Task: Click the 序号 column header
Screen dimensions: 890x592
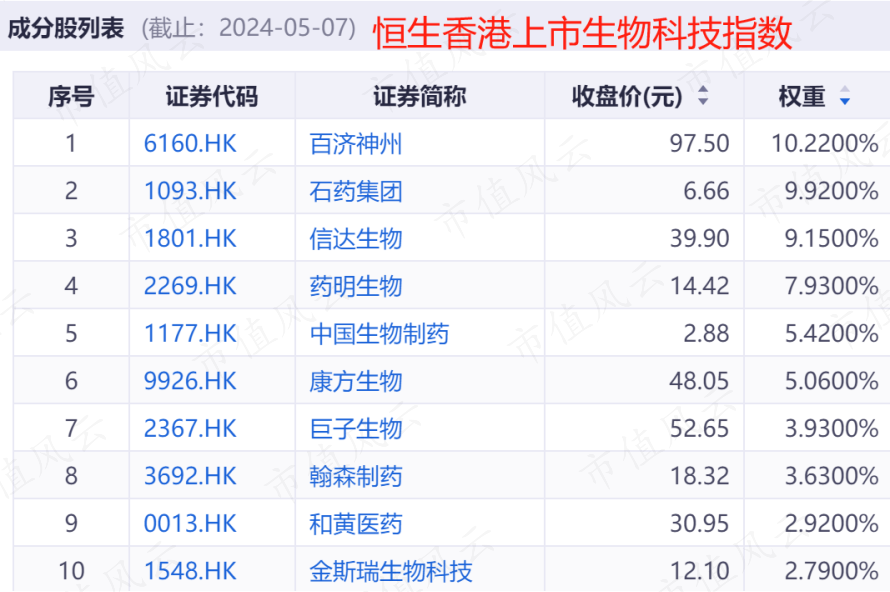Action: 71,96
